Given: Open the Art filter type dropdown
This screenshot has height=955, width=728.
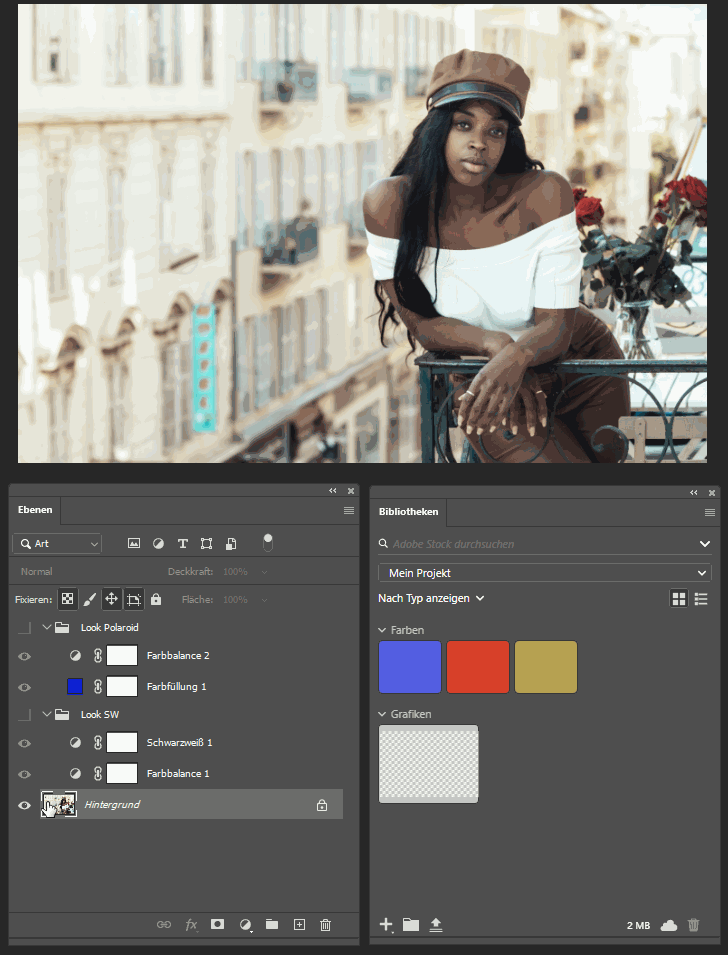Looking at the screenshot, I should tap(57, 544).
